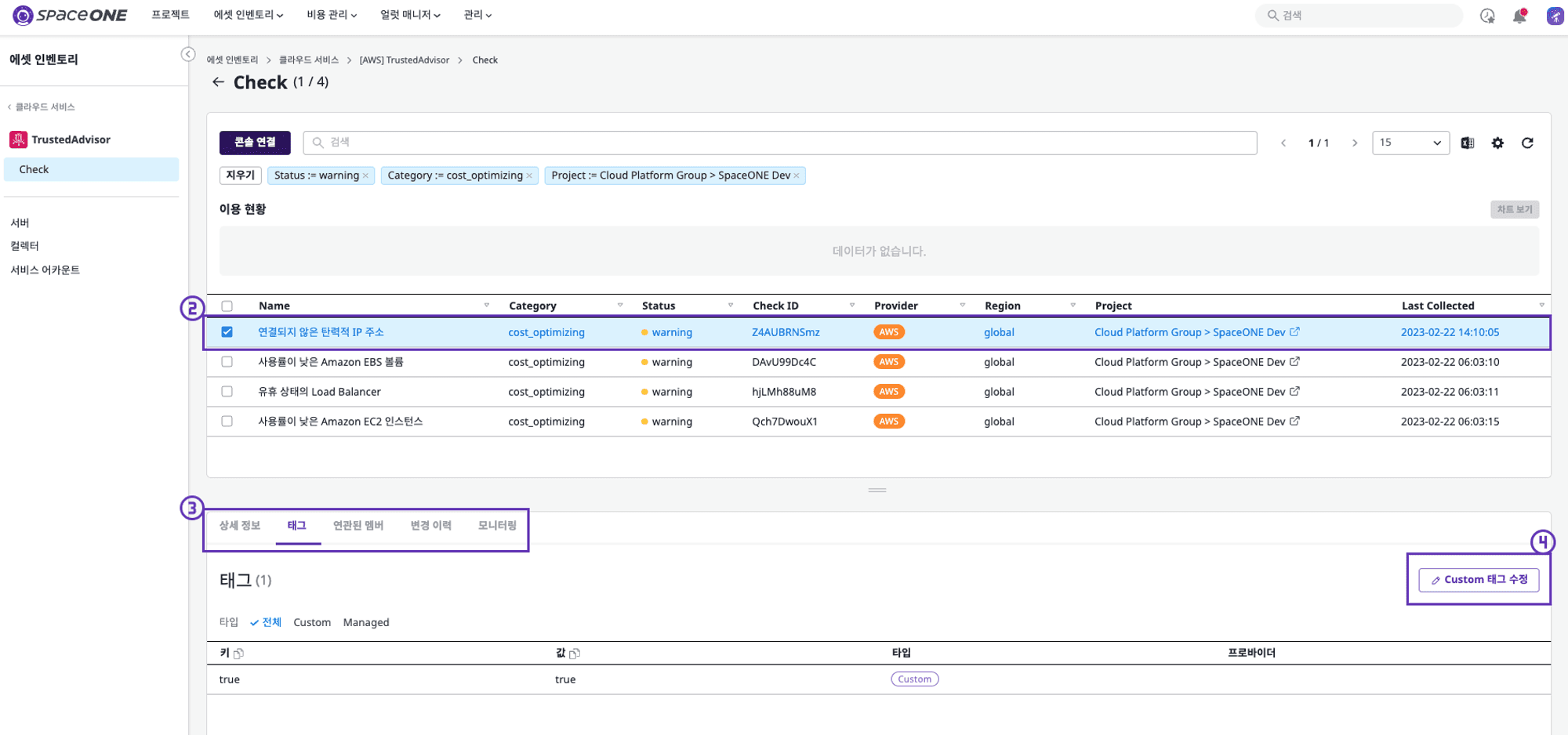The height and width of the screenshot is (735, 1568).
Task: Switch to the 상세 정보 tab
Action: tap(240, 526)
